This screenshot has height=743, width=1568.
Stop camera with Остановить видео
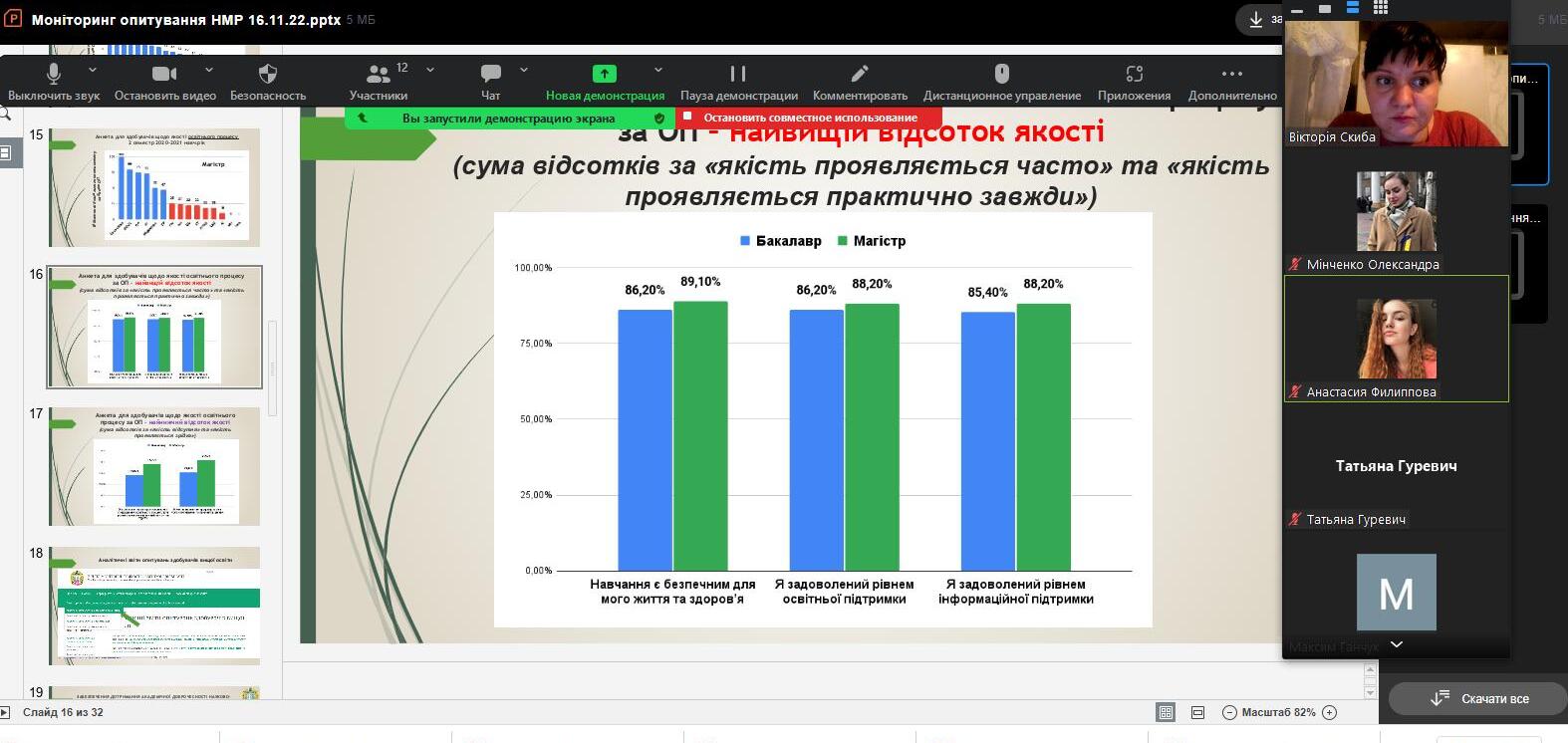click(165, 82)
